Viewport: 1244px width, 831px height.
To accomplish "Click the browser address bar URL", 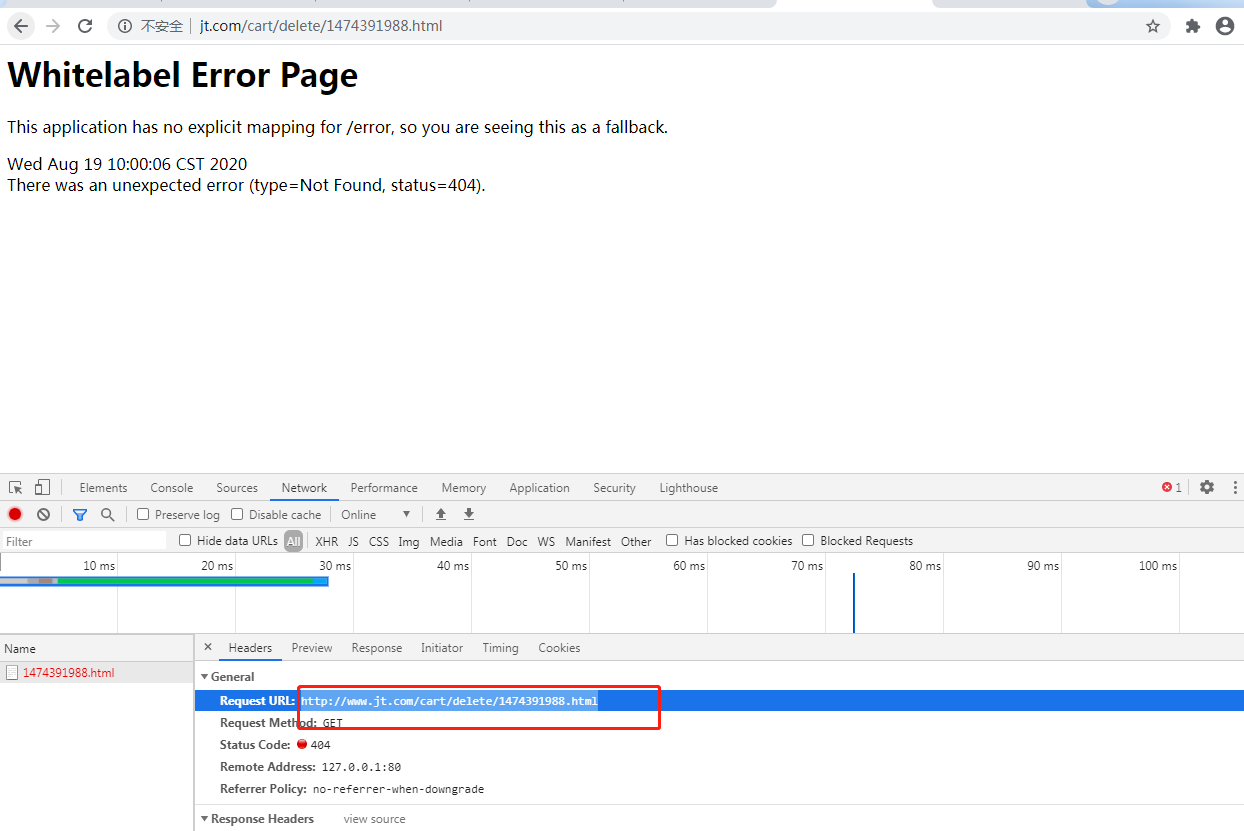I will pos(321,26).
